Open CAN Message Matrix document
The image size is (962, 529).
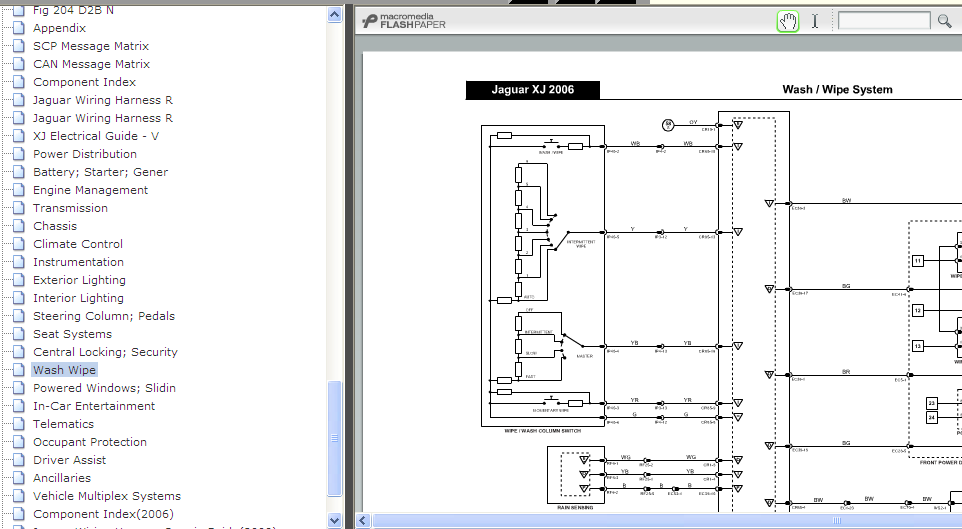click(x=91, y=64)
